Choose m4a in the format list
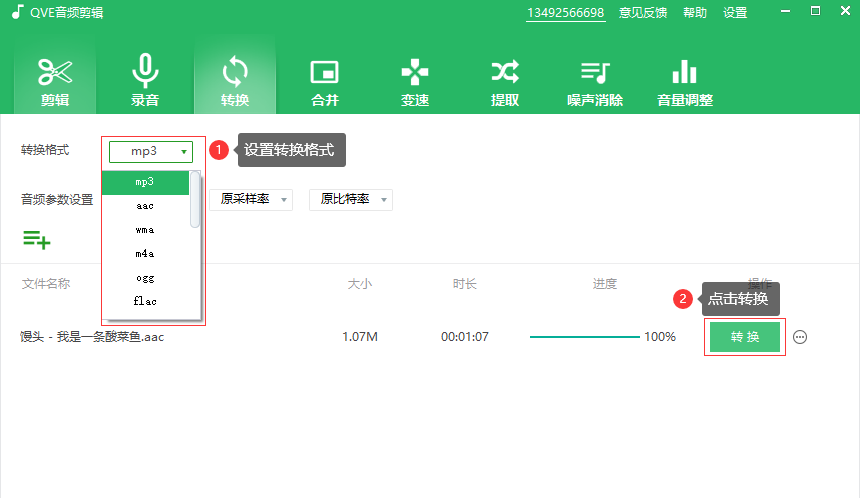The height and width of the screenshot is (498, 860). (x=145, y=254)
